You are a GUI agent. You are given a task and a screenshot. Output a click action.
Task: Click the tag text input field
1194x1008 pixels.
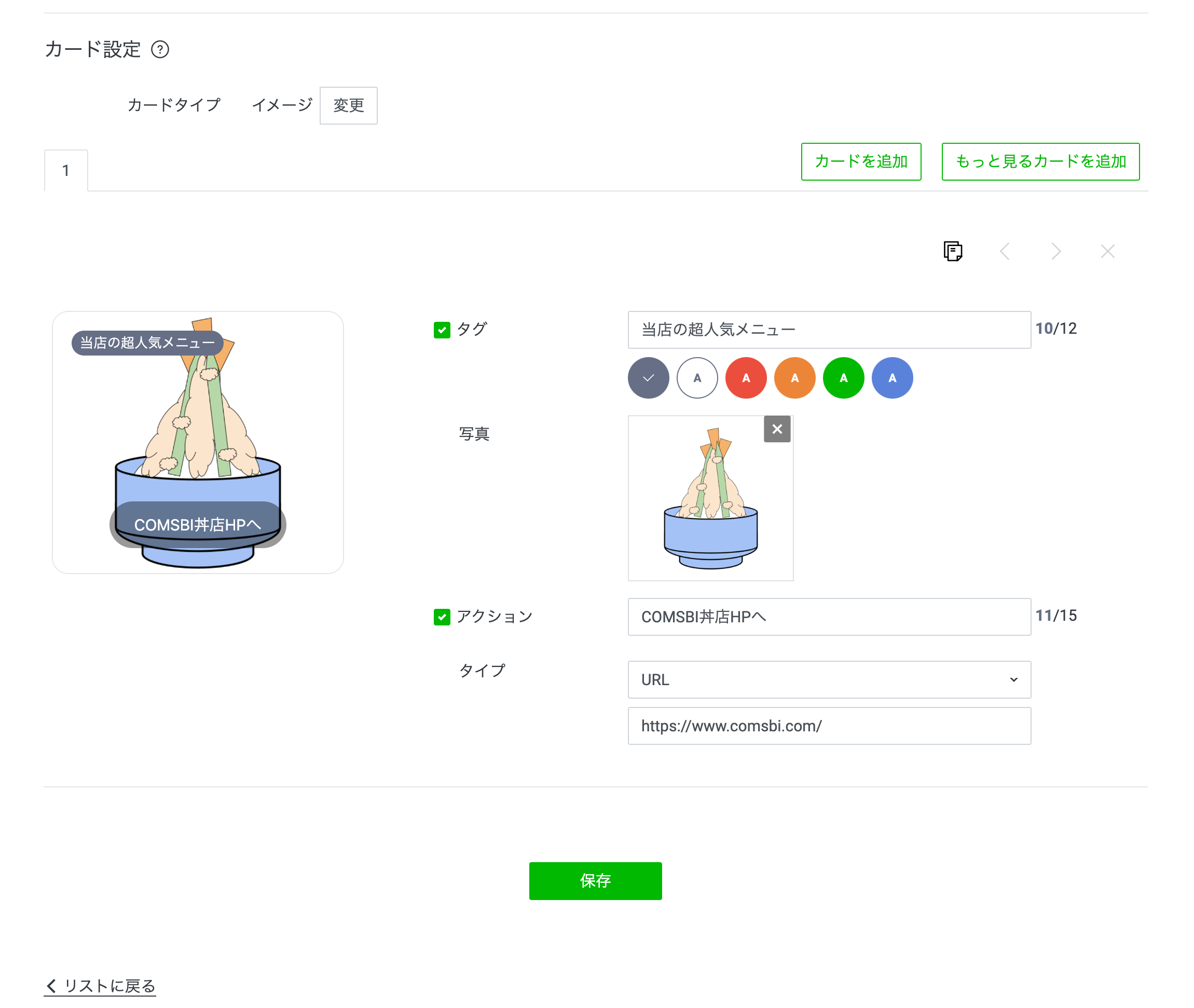click(x=829, y=330)
